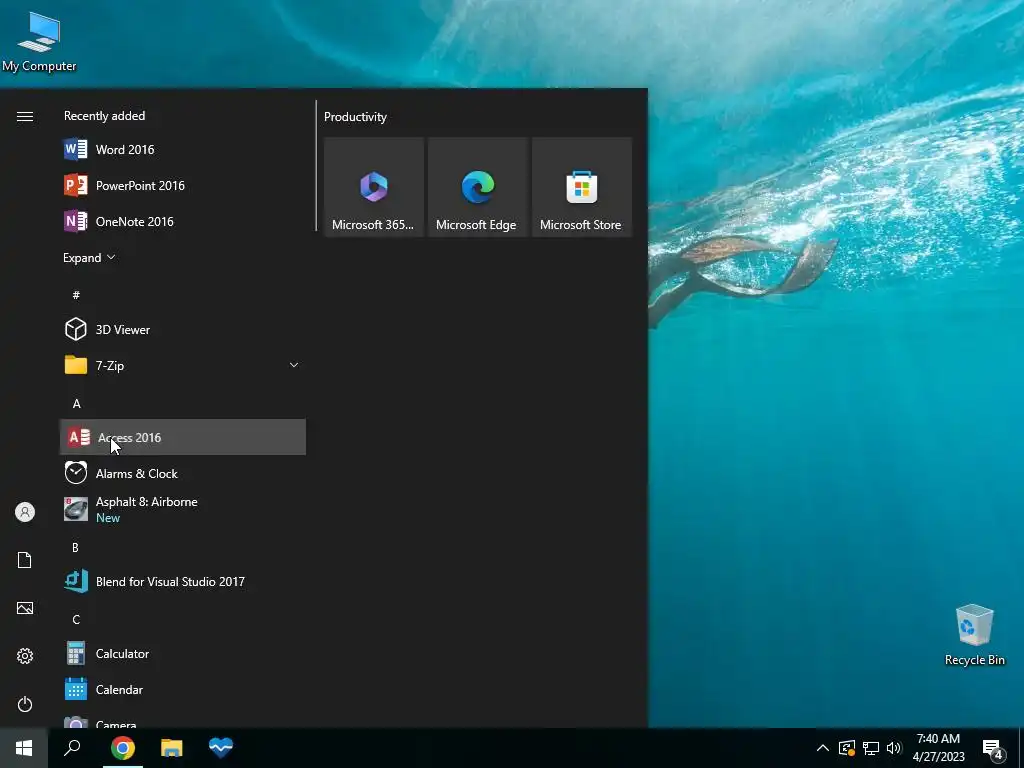Select the Recycle Bin desktop icon
The height and width of the screenshot is (768, 1024).
click(x=974, y=635)
